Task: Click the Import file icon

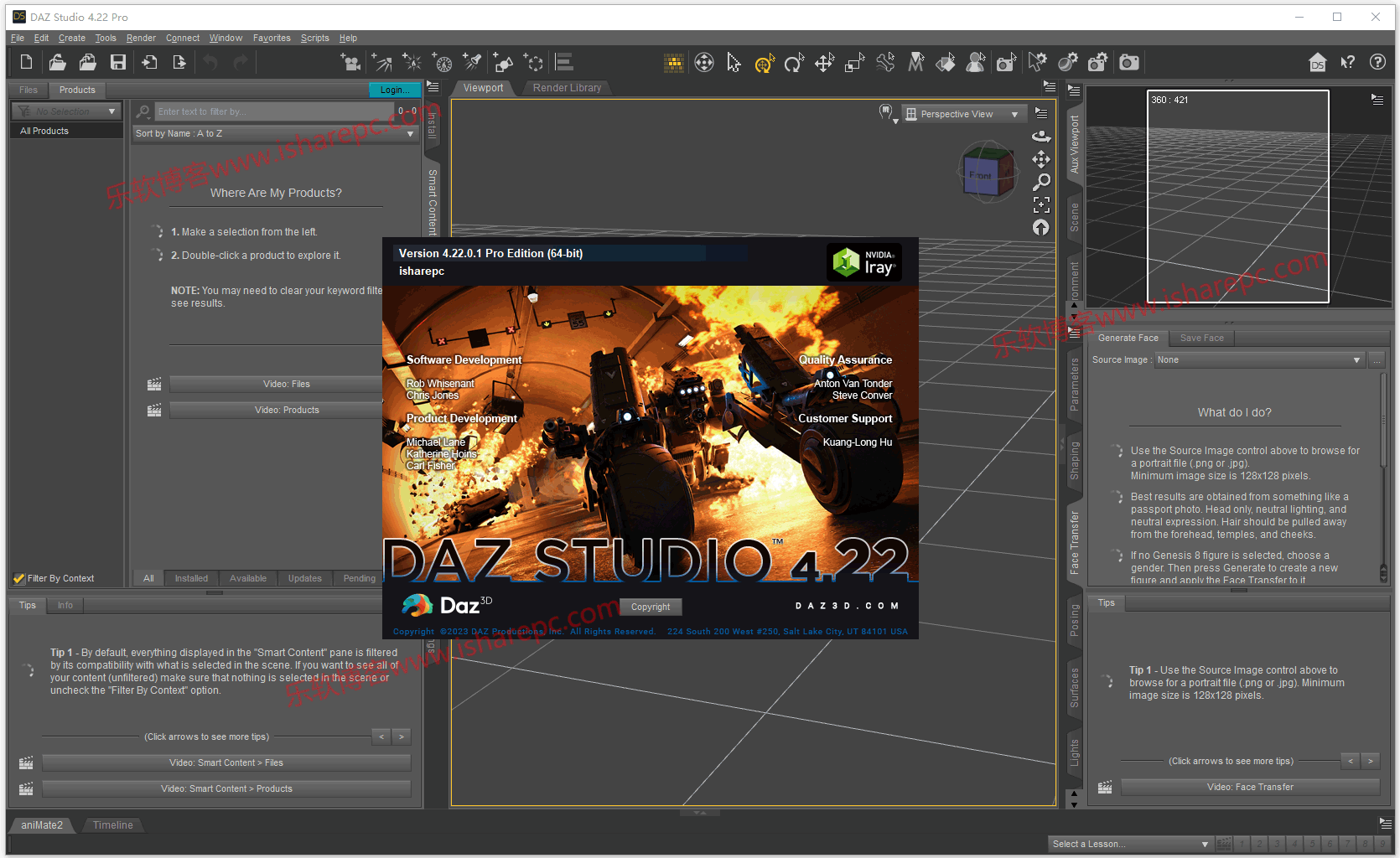Action: click(149, 62)
